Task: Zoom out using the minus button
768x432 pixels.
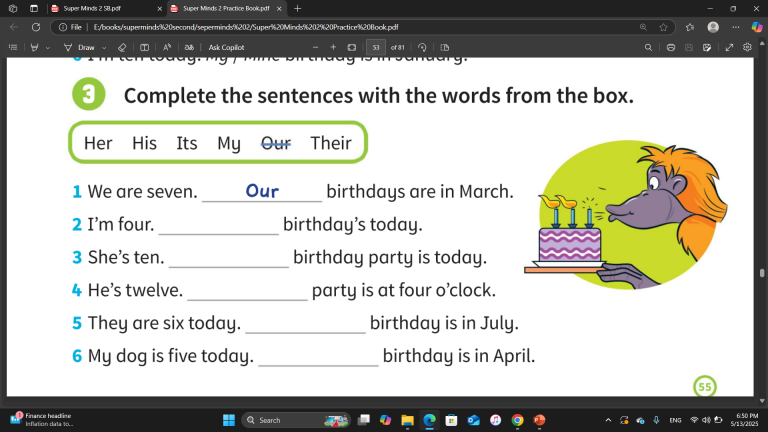Action: pyautogui.click(x=316, y=47)
